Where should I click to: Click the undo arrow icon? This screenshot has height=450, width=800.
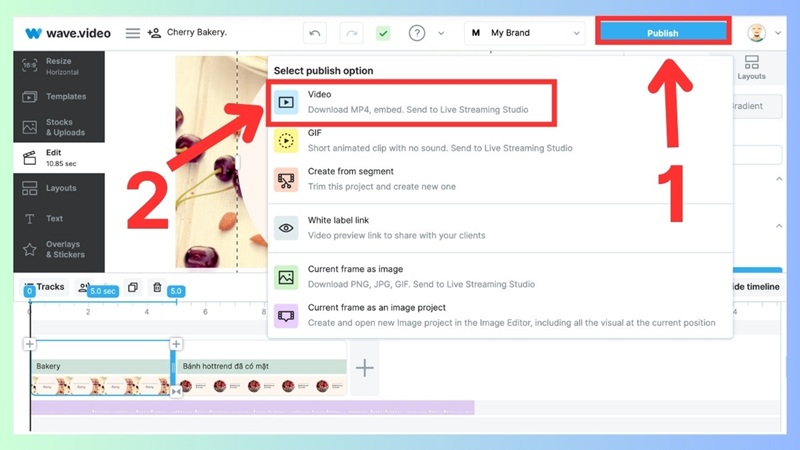pyautogui.click(x=316, y=33)
